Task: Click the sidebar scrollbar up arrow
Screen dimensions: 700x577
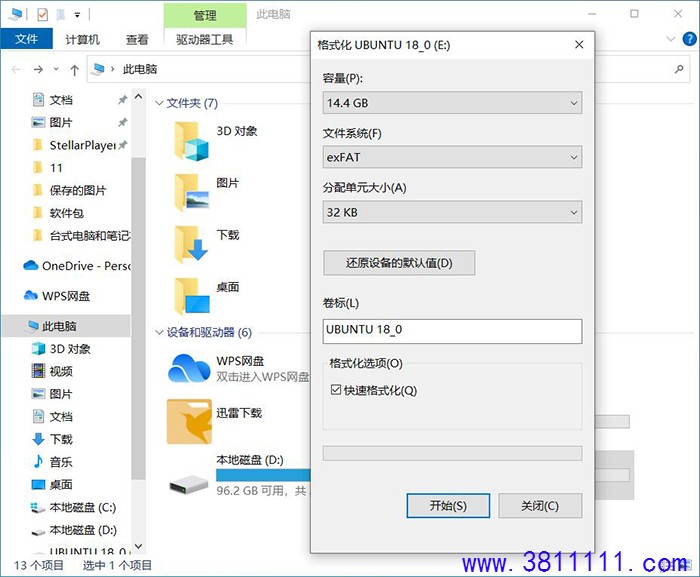Action: [x=138, y=96]
